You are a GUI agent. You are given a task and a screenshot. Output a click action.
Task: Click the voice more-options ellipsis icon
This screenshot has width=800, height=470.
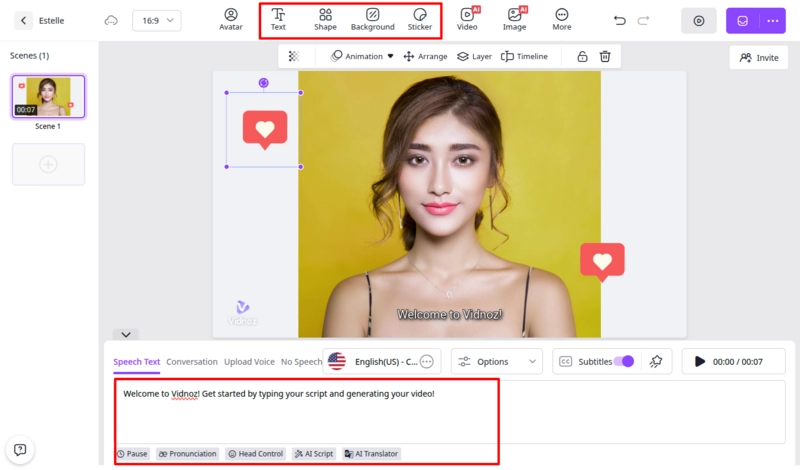[x=427, y=361]
